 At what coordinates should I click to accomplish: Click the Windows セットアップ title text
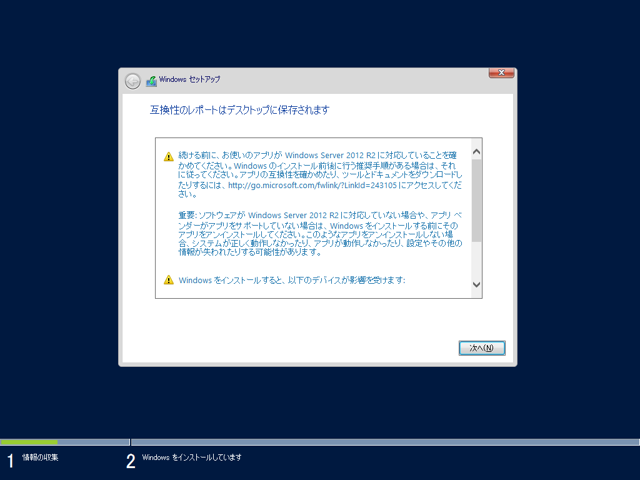(x=189, y=79)
